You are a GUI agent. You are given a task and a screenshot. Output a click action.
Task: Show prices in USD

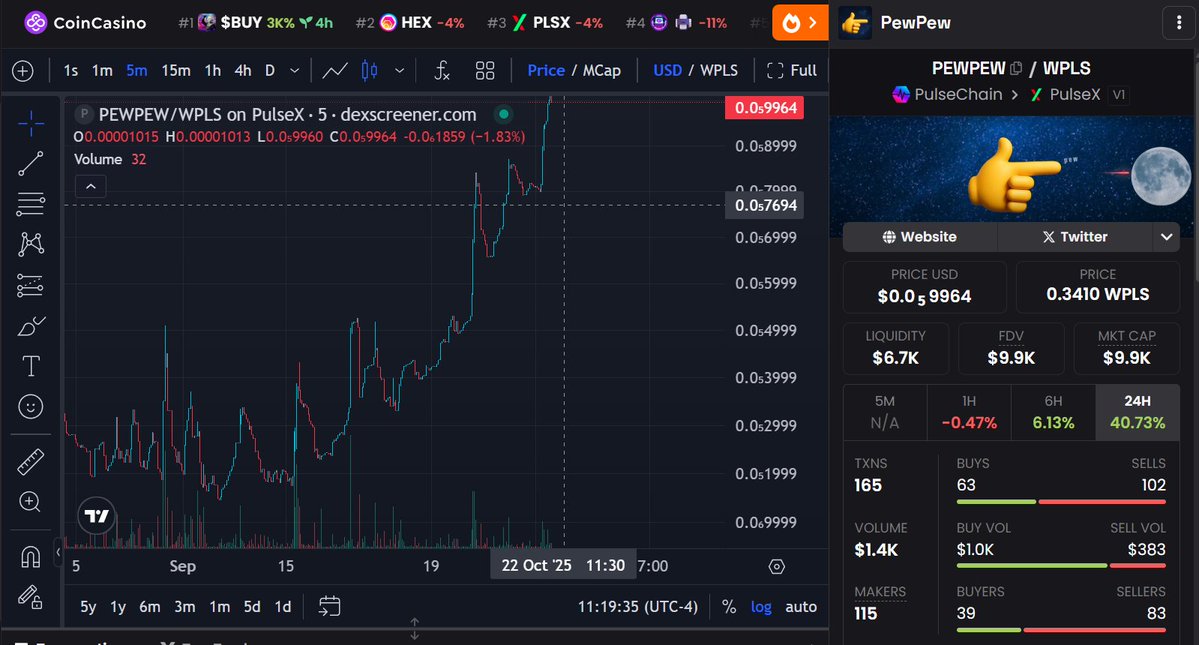668,70
